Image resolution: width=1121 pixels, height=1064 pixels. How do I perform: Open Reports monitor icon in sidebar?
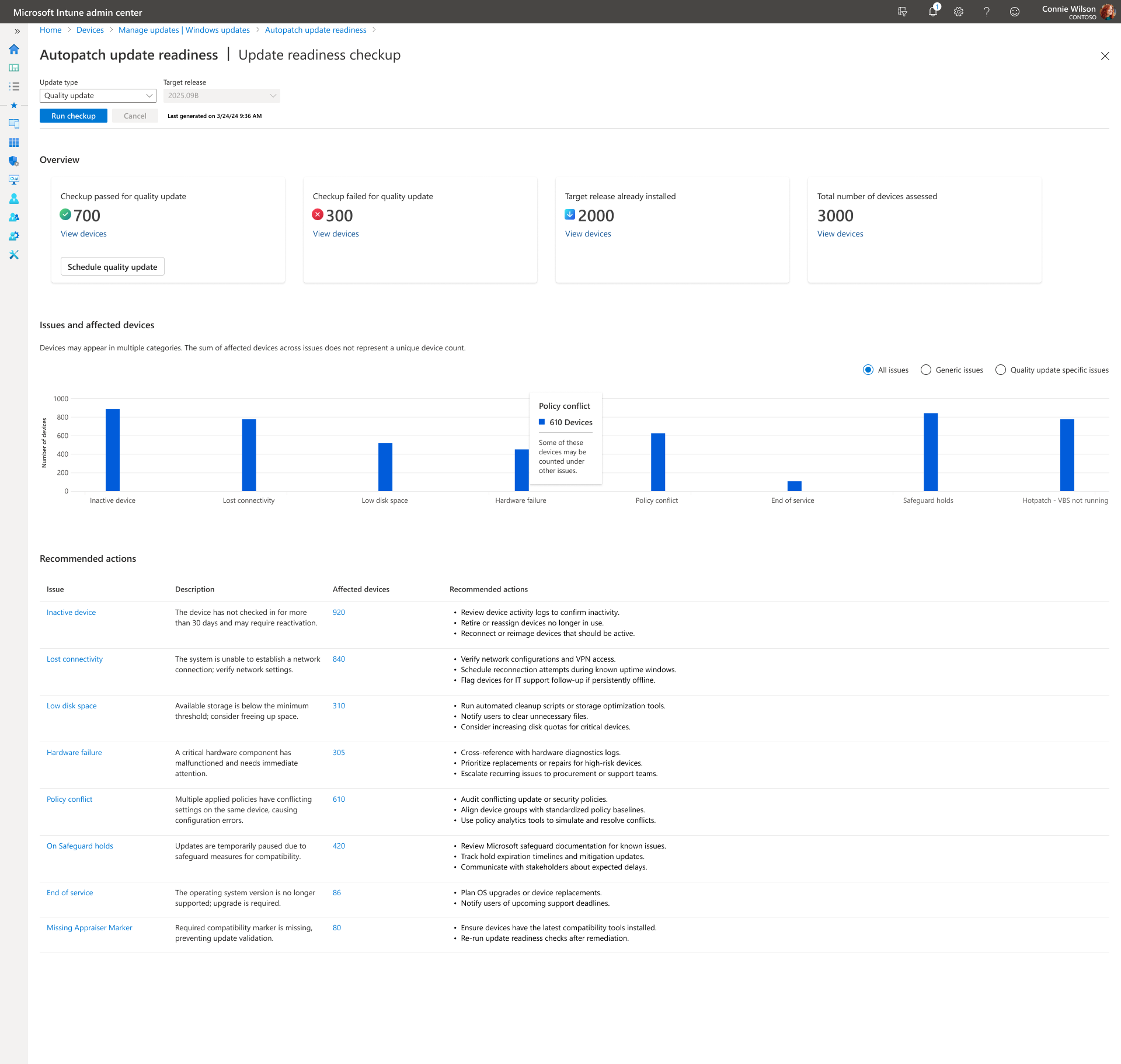14,180
